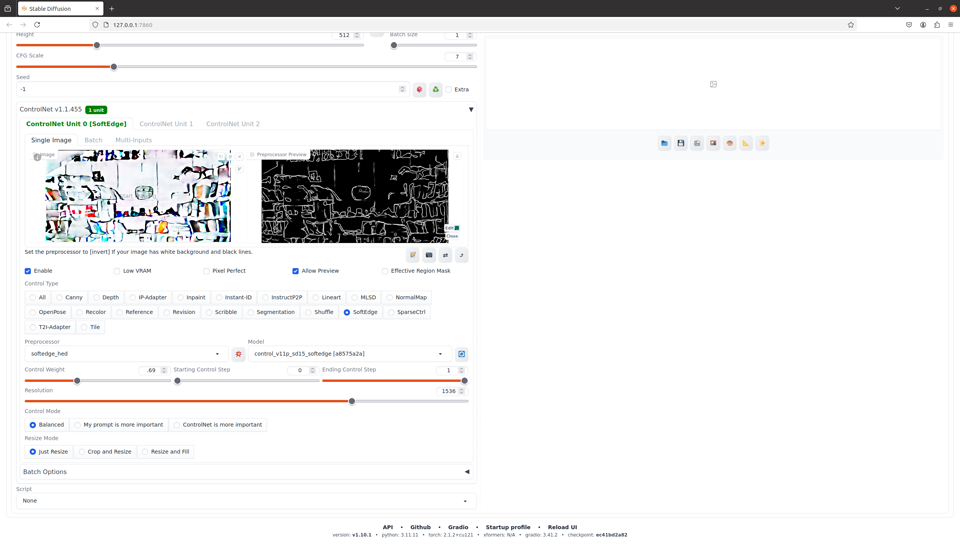Viewport: 960px width, 545px height.
Task: Click the green recycle reuse seed icon
Action: pos(435,89)
